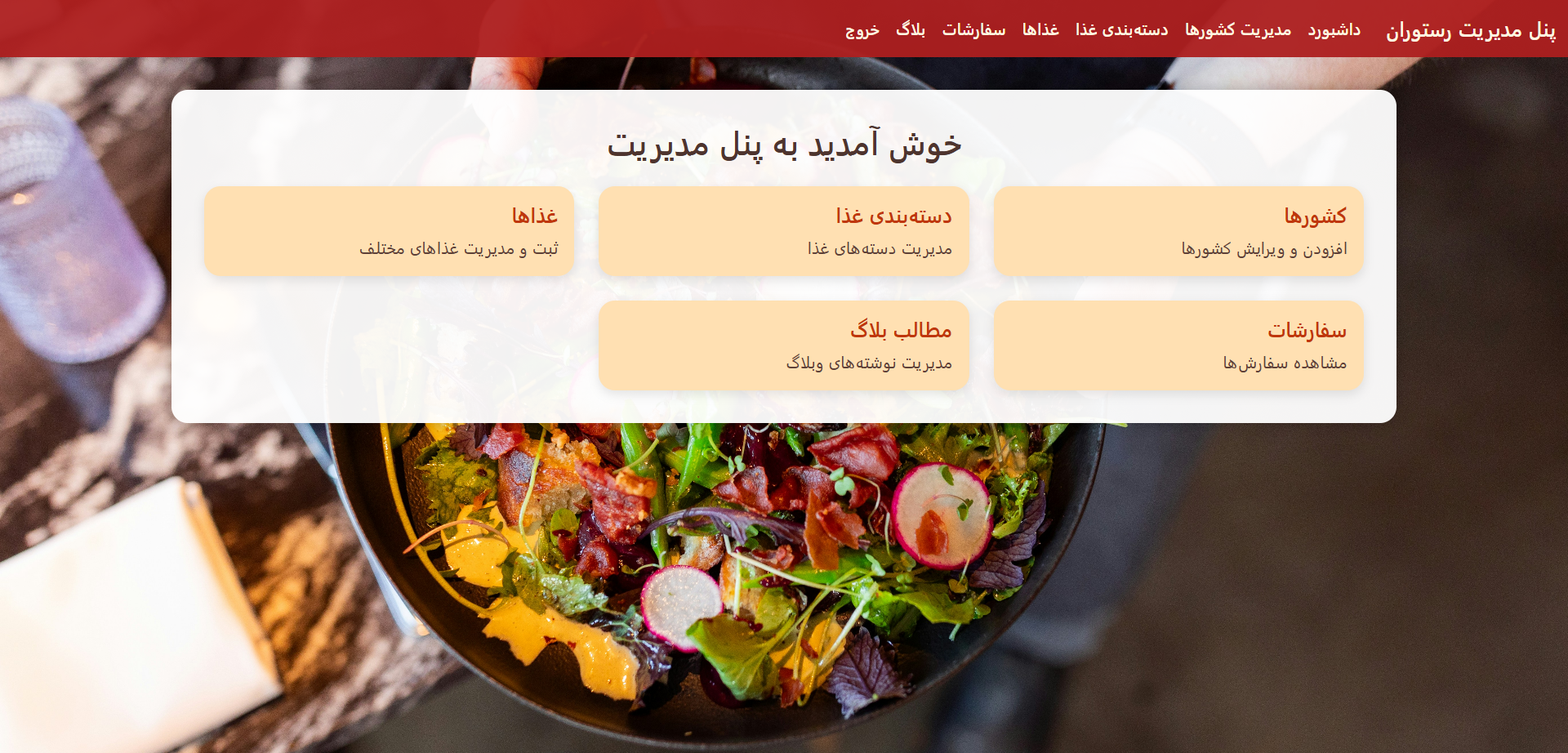Click the مدیریت نوشته‌های وبلاگ card description
The image size is (1568, 753).
tap(869, 363)
